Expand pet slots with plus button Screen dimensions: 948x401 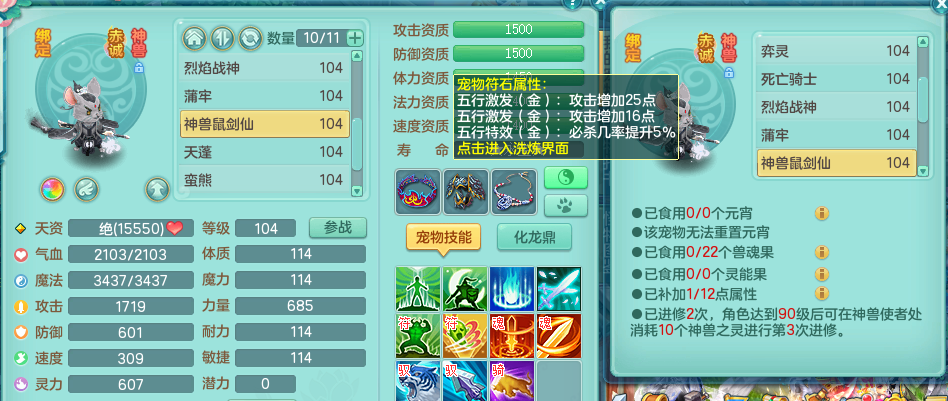pyautogui.click(x=355, y=39)
